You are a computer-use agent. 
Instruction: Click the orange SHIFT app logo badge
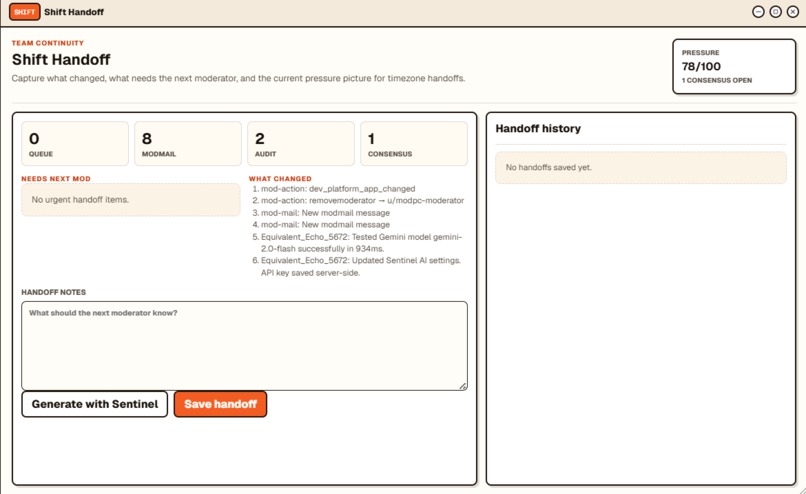24,12
